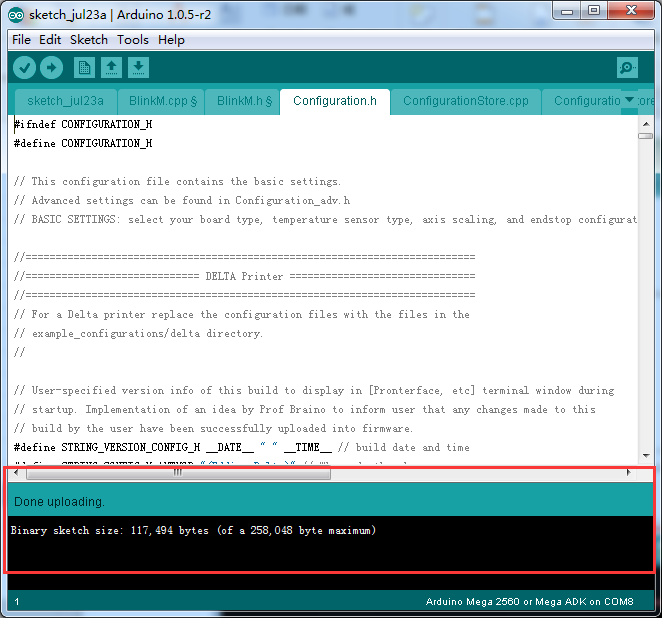
Task: Click the horizontal scrollbar right arrow
Action: (629, 472)
